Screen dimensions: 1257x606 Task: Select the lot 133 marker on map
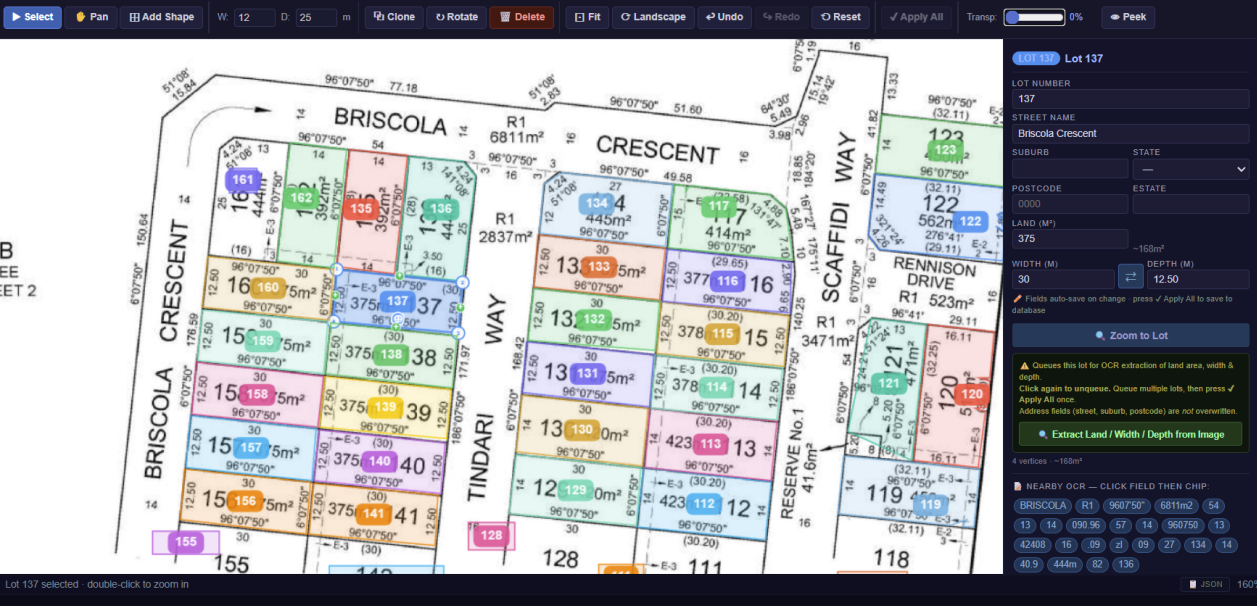coord(599,267)
